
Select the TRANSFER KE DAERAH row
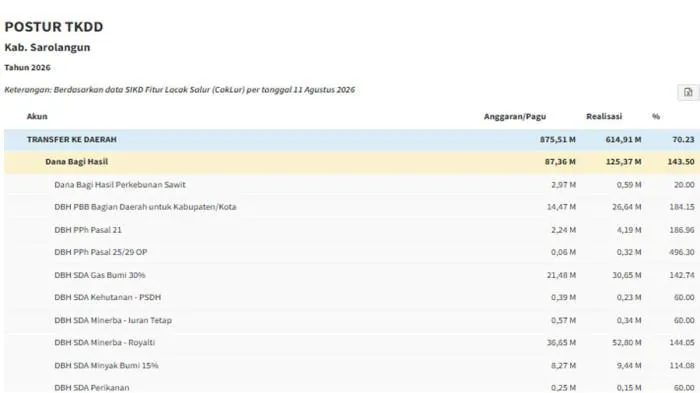352,140
